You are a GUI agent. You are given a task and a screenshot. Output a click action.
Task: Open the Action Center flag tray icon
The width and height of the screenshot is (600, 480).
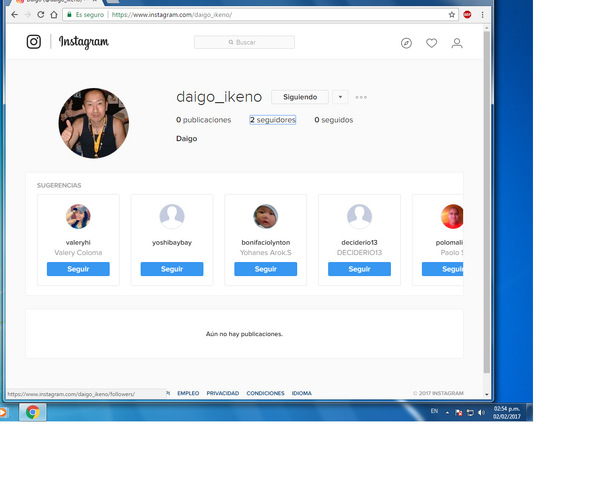click(x=458, y=412)
